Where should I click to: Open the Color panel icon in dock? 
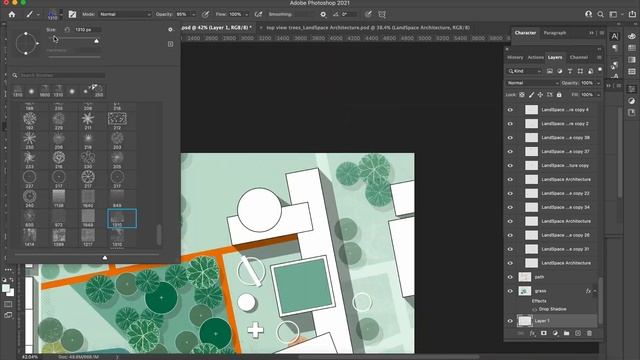632,36
